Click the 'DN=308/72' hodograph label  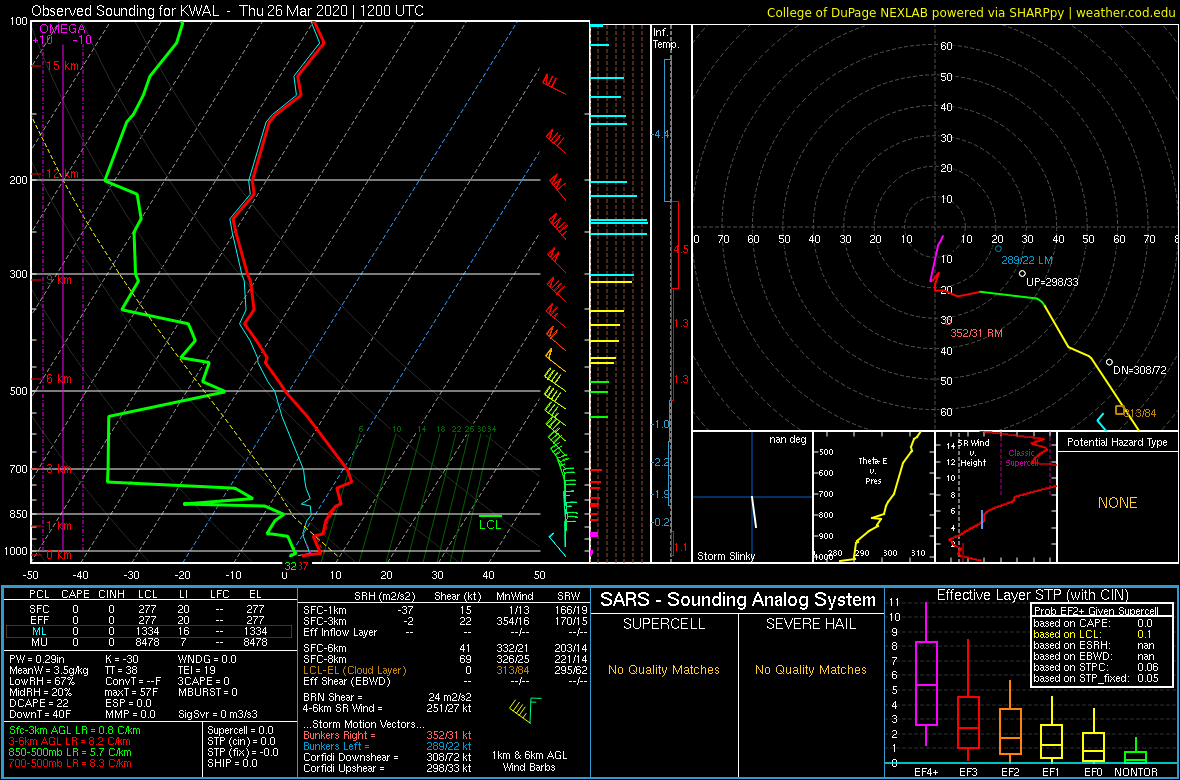coord(1139,370)
